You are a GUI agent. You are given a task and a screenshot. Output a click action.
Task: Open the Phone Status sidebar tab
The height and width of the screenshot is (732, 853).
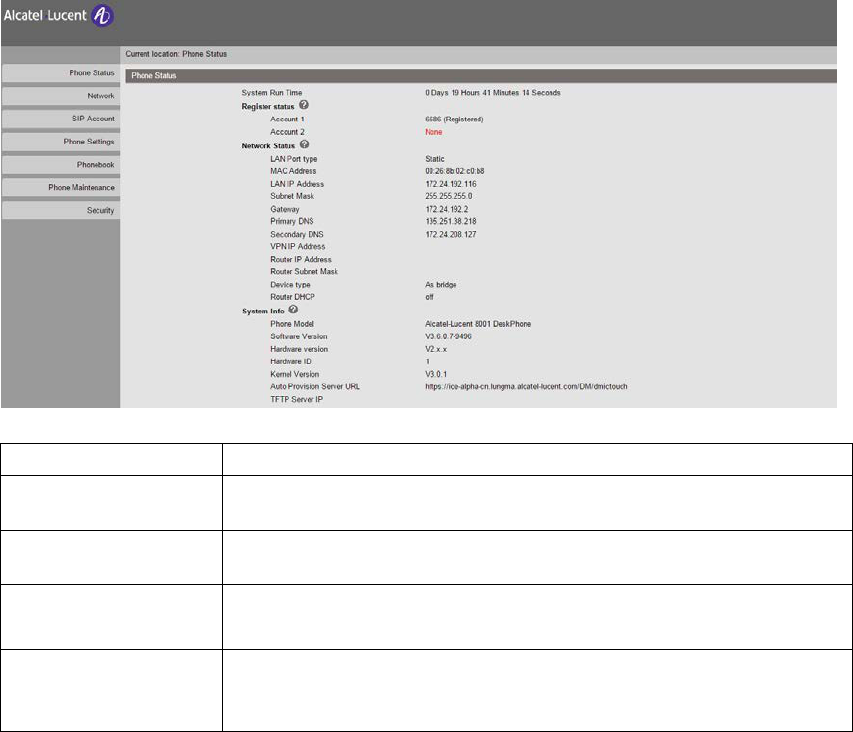[61, 73]
